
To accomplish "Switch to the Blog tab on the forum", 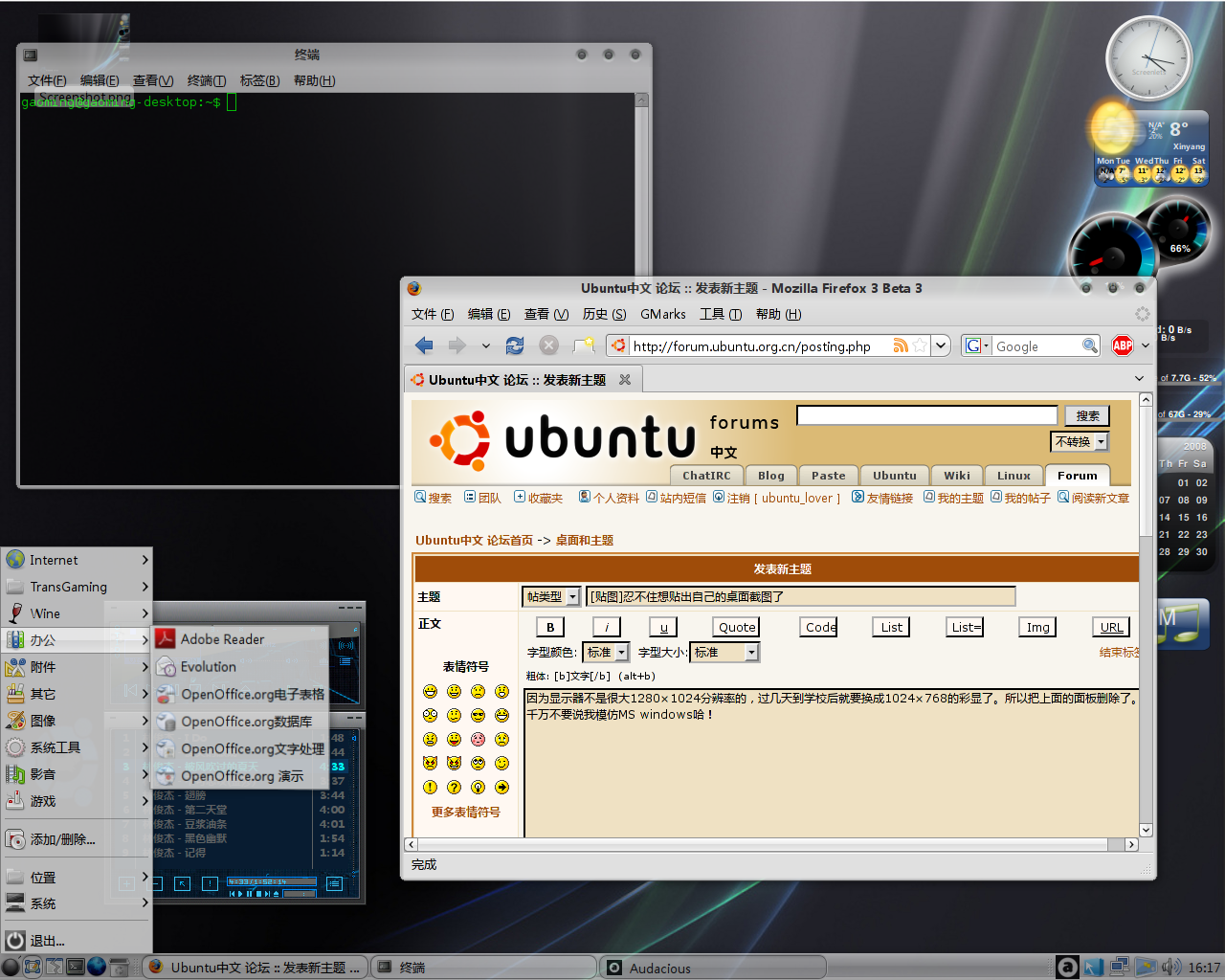I will point(771,476).
